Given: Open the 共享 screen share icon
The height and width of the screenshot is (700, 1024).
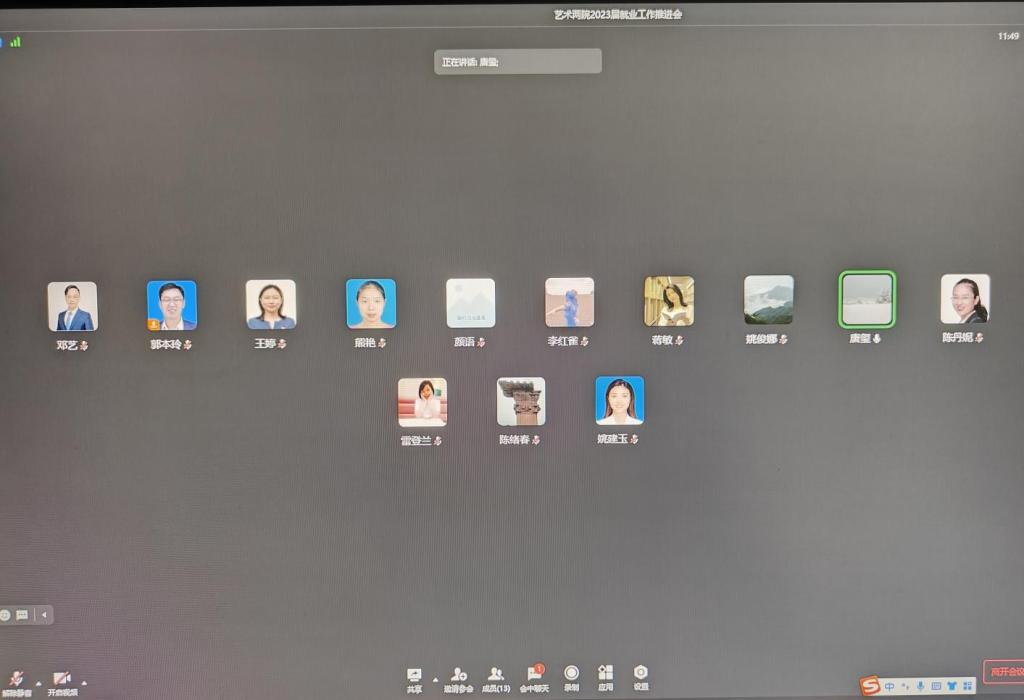Looking at the screenshot, I should tap(414, 675).
